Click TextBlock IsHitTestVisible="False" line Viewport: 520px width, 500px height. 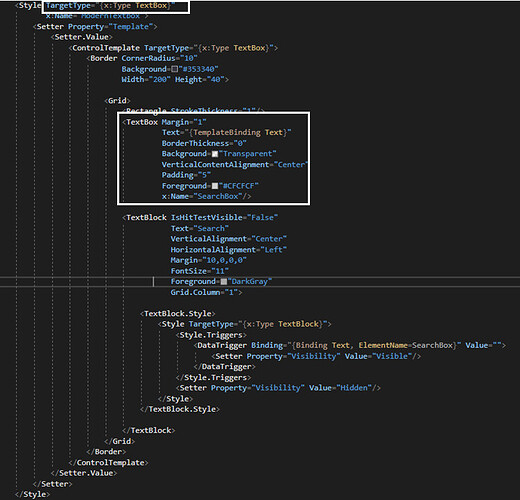pyautogui.click(x=200, y=218)
